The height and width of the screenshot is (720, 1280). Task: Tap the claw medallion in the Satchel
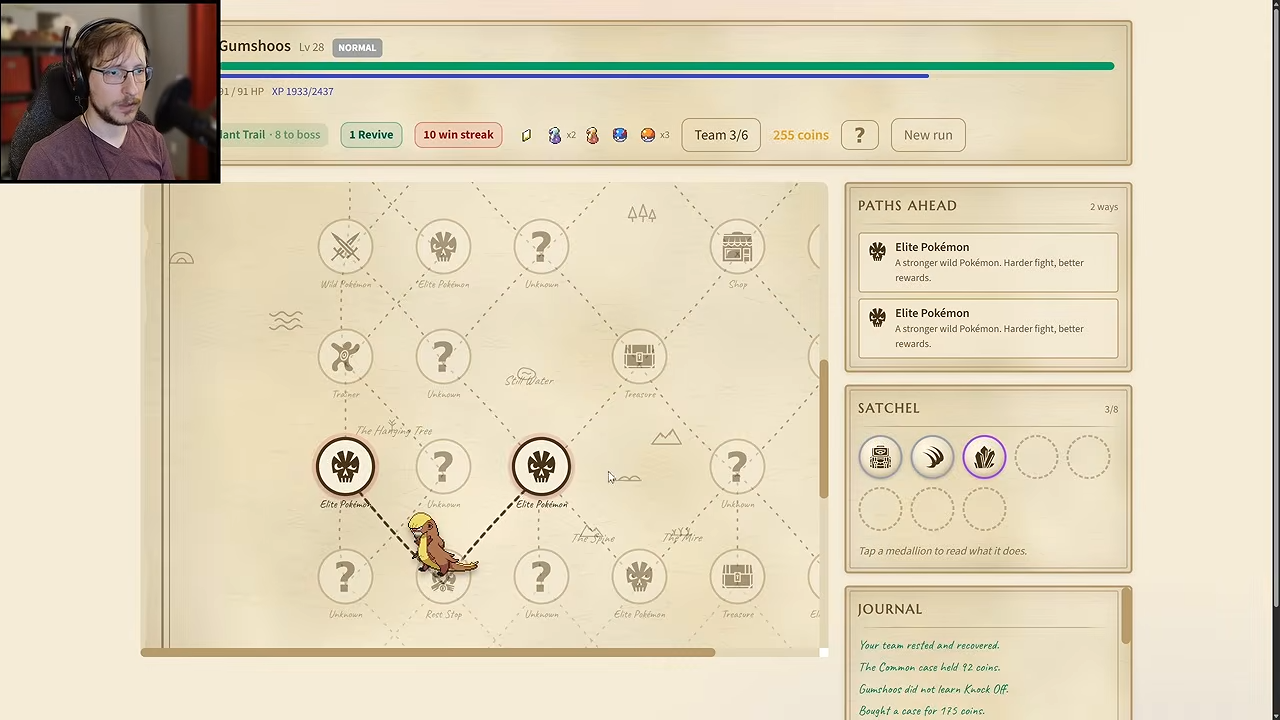coord(932,457)
